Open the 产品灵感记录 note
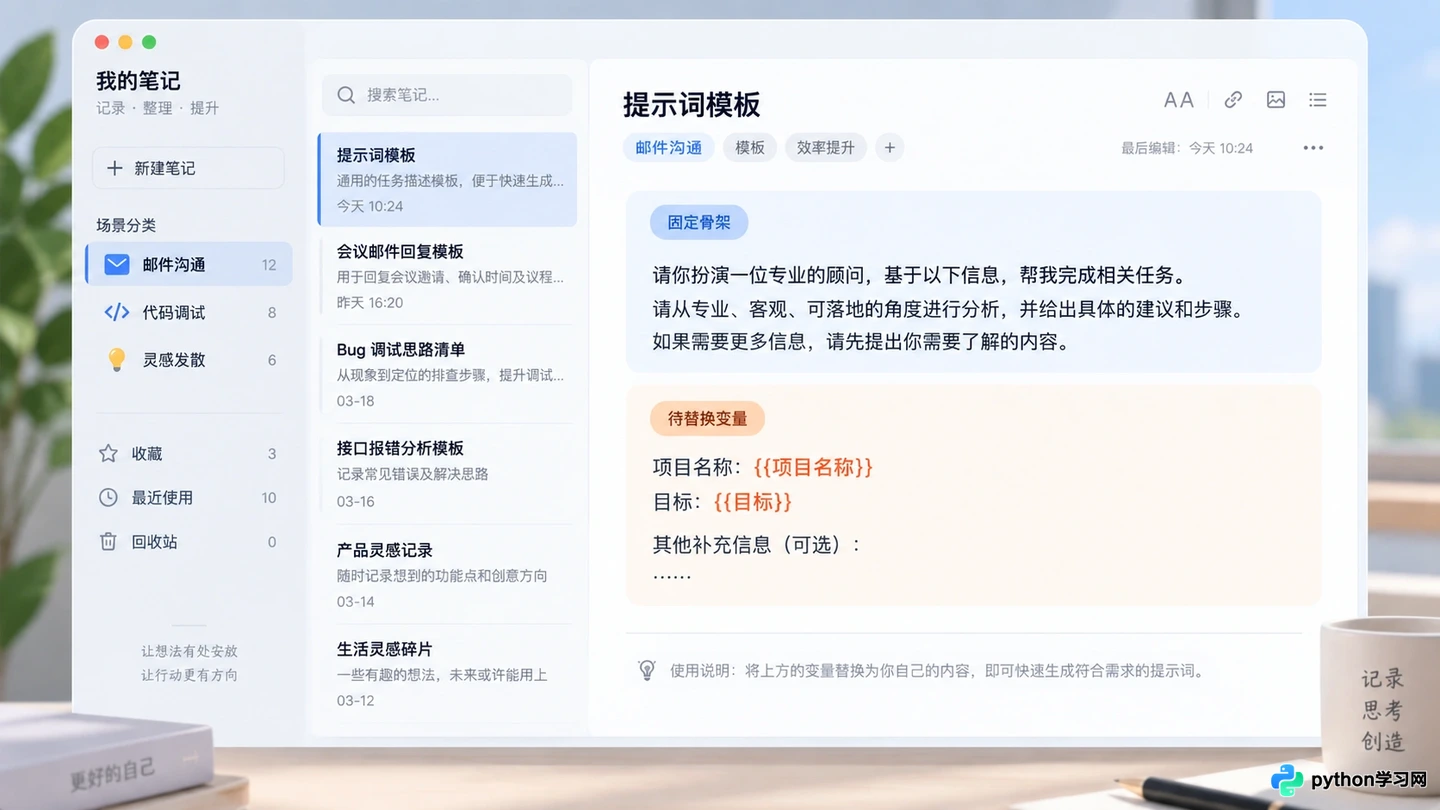The image size is (1440, 810). click(447, 574)
